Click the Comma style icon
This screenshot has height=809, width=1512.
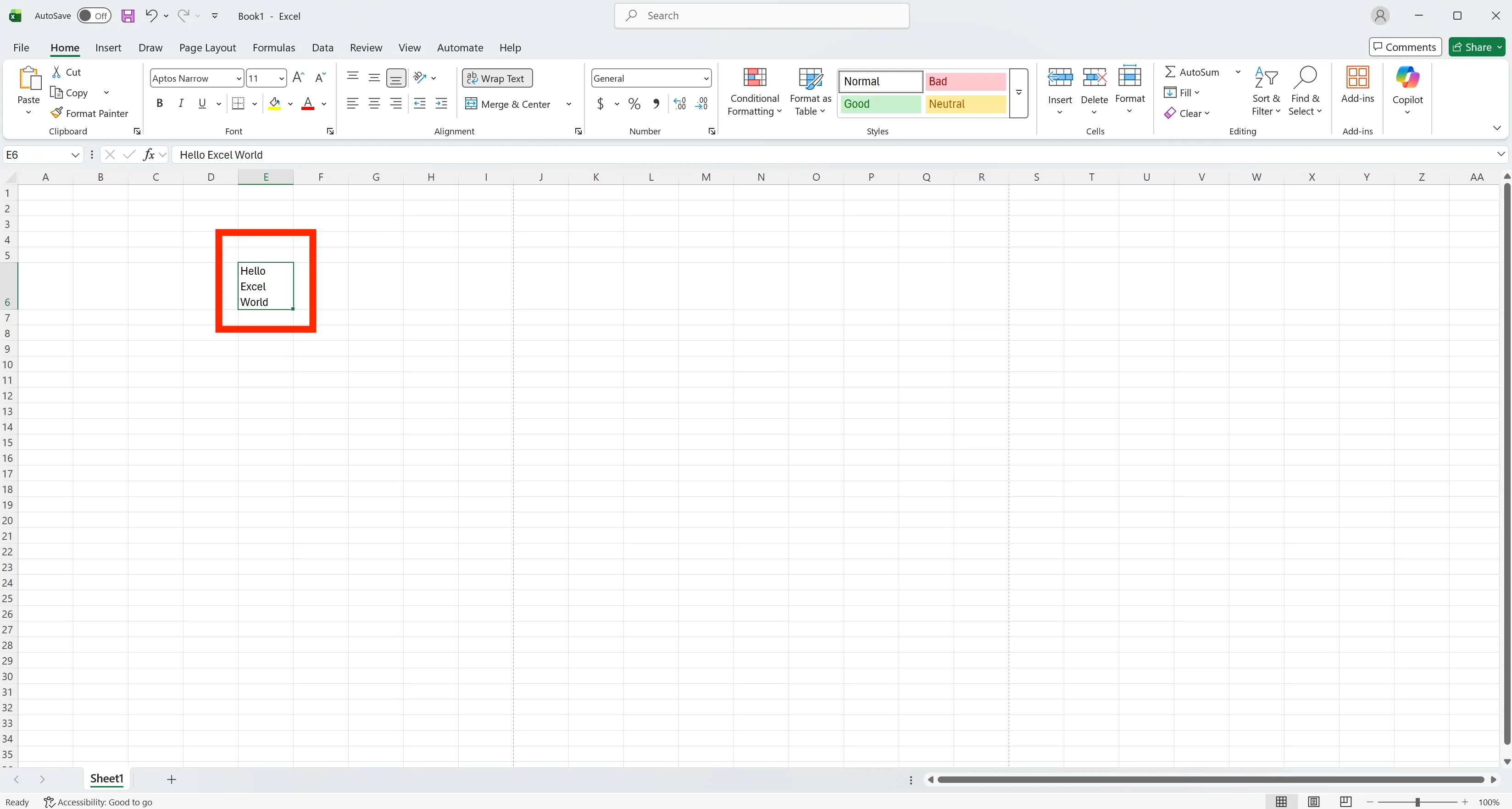[656, 104]
